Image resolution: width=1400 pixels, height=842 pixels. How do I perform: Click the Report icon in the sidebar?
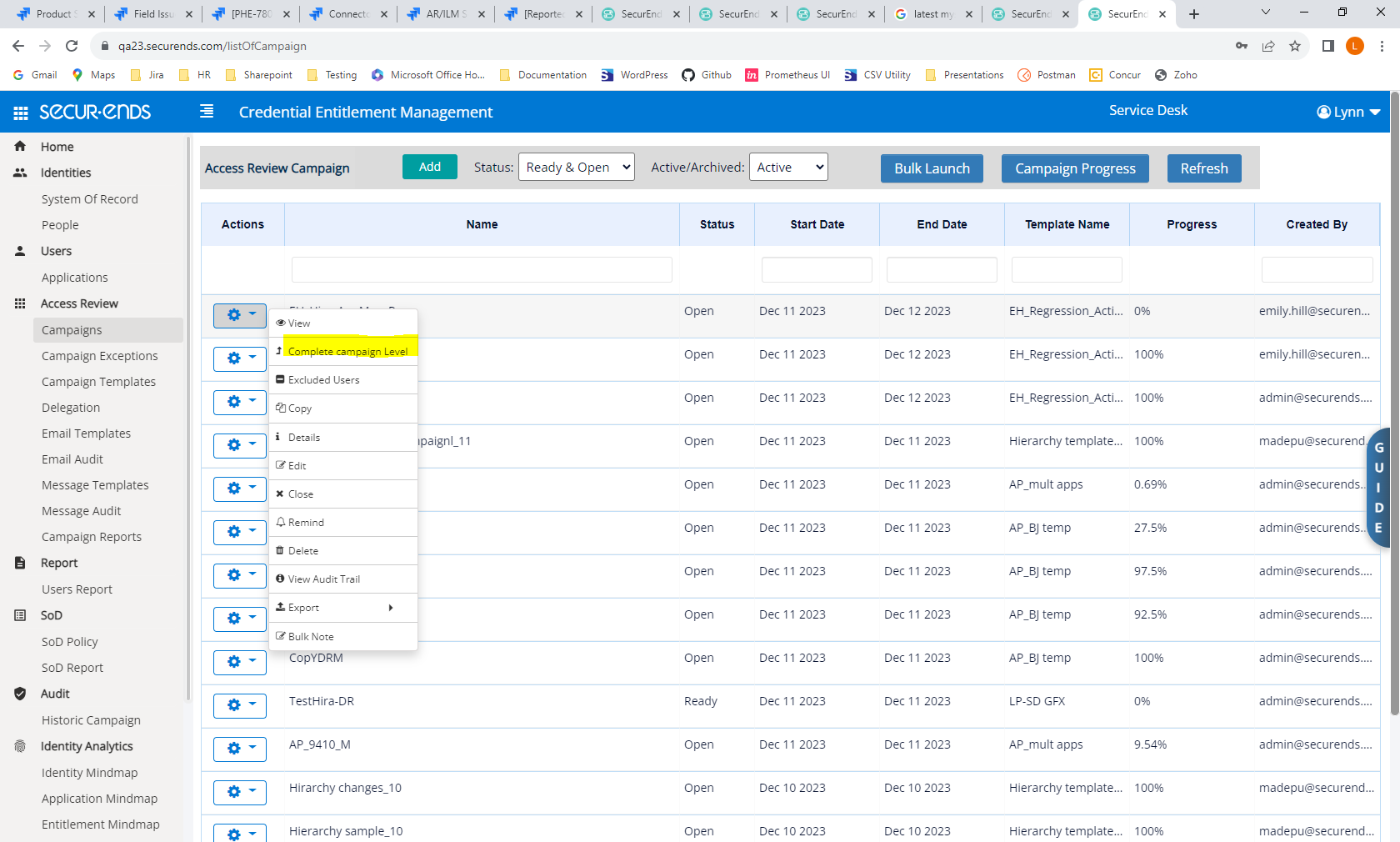point(19,563)
